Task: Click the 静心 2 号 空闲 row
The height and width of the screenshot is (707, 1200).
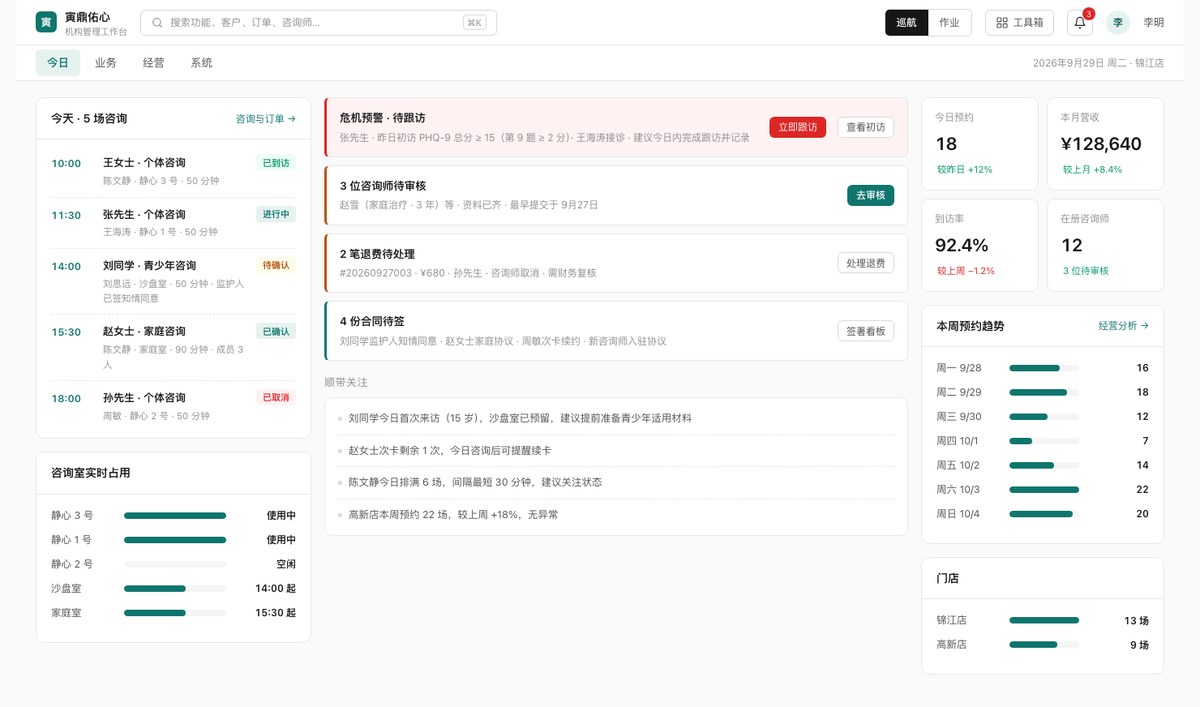Action: 173,565
